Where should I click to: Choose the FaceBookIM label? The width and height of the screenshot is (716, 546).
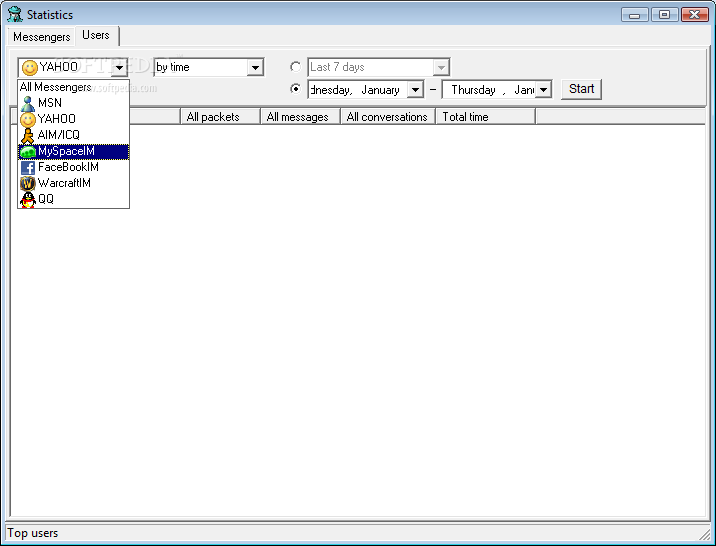coord(68,167)
